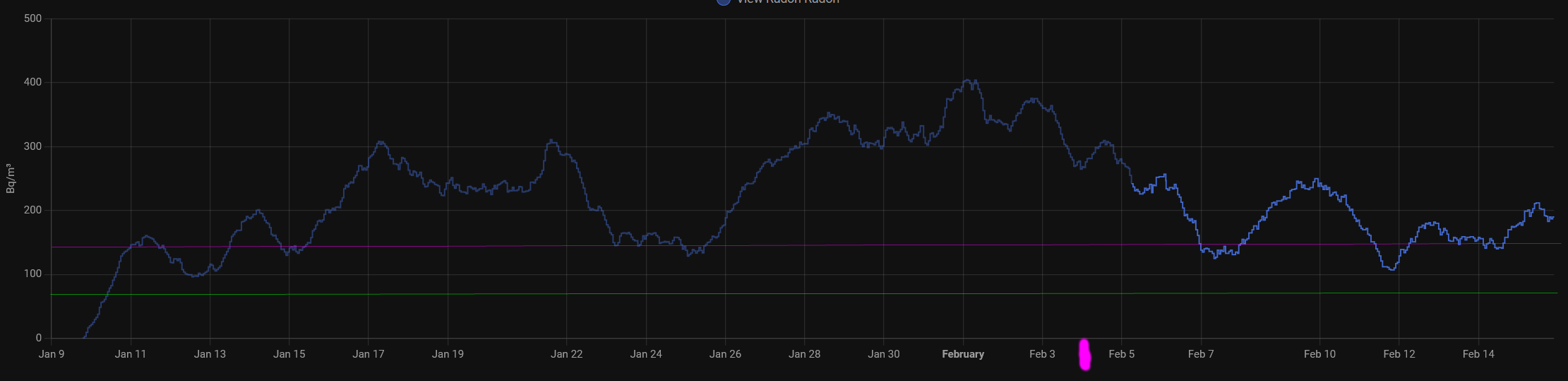Click the Jan 22 x-axis date label

click(x=567, y=354)
